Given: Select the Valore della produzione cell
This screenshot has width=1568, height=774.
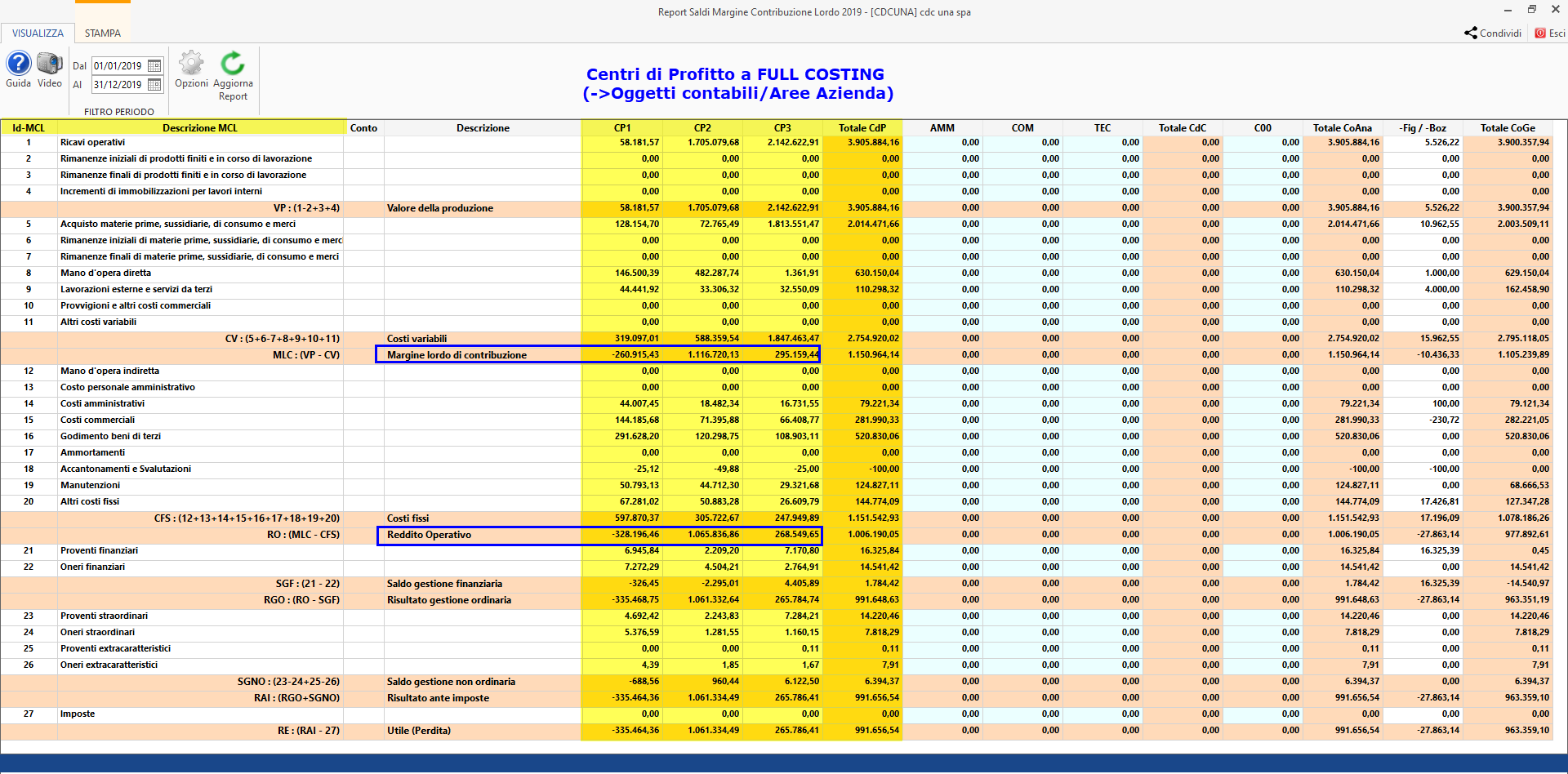Looking at the screenshot, I should 483,208.
